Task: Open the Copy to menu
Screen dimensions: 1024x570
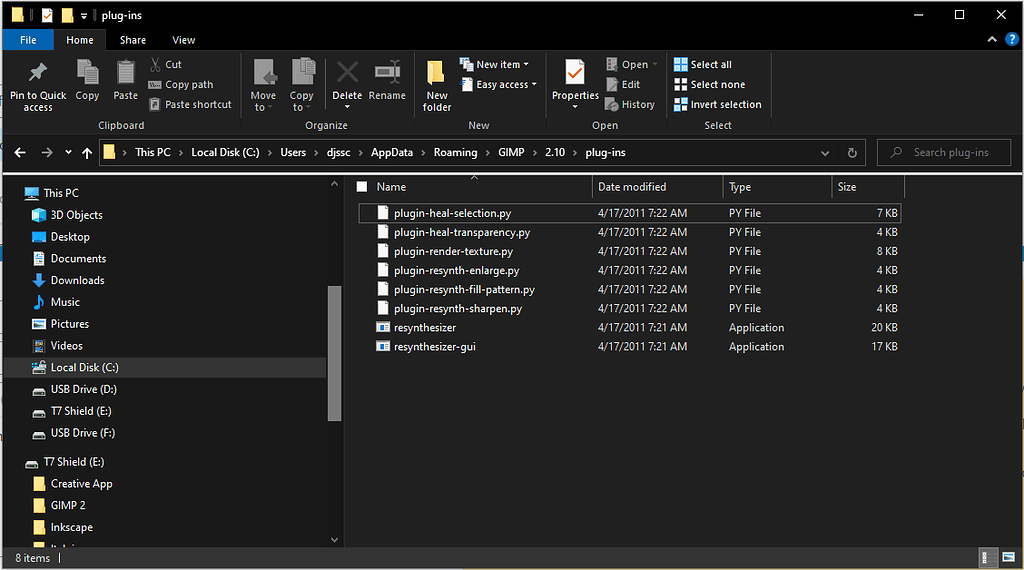Action: point(302,85)
